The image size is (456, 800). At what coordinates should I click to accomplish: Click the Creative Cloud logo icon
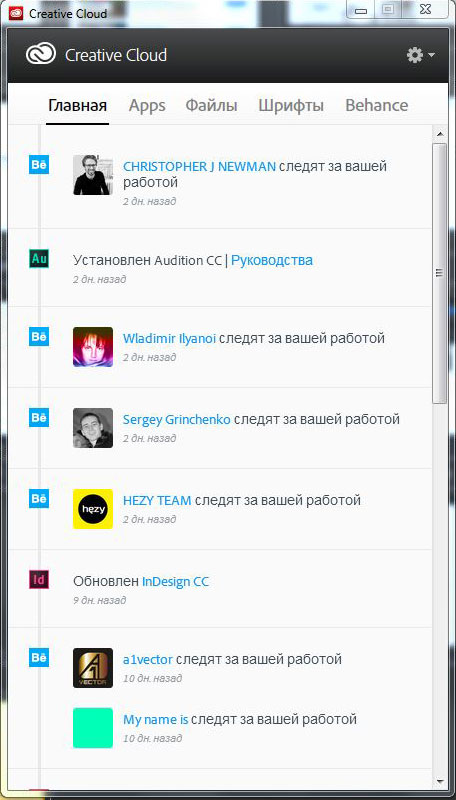41,55
